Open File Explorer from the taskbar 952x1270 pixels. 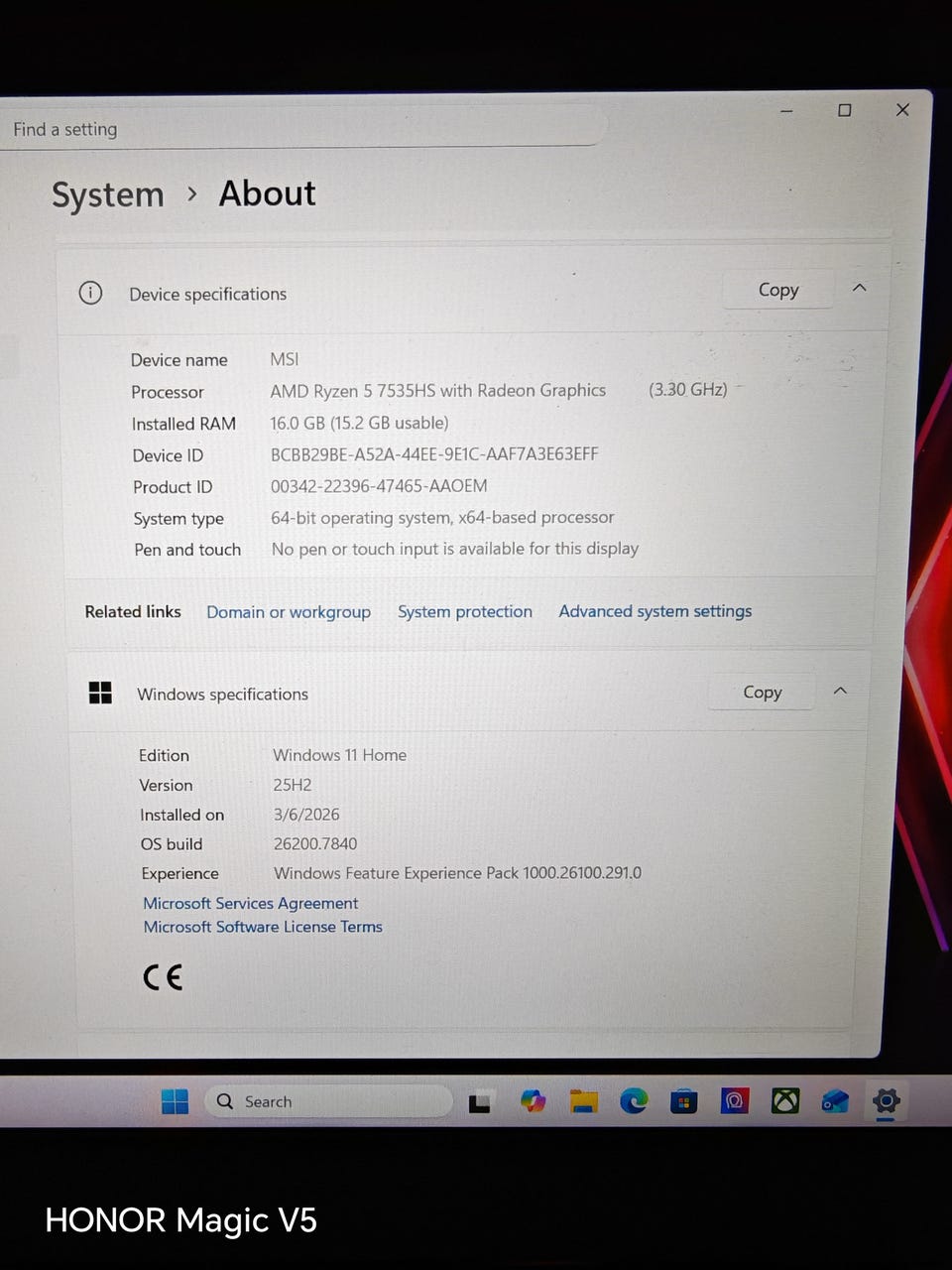(584, 1101)
